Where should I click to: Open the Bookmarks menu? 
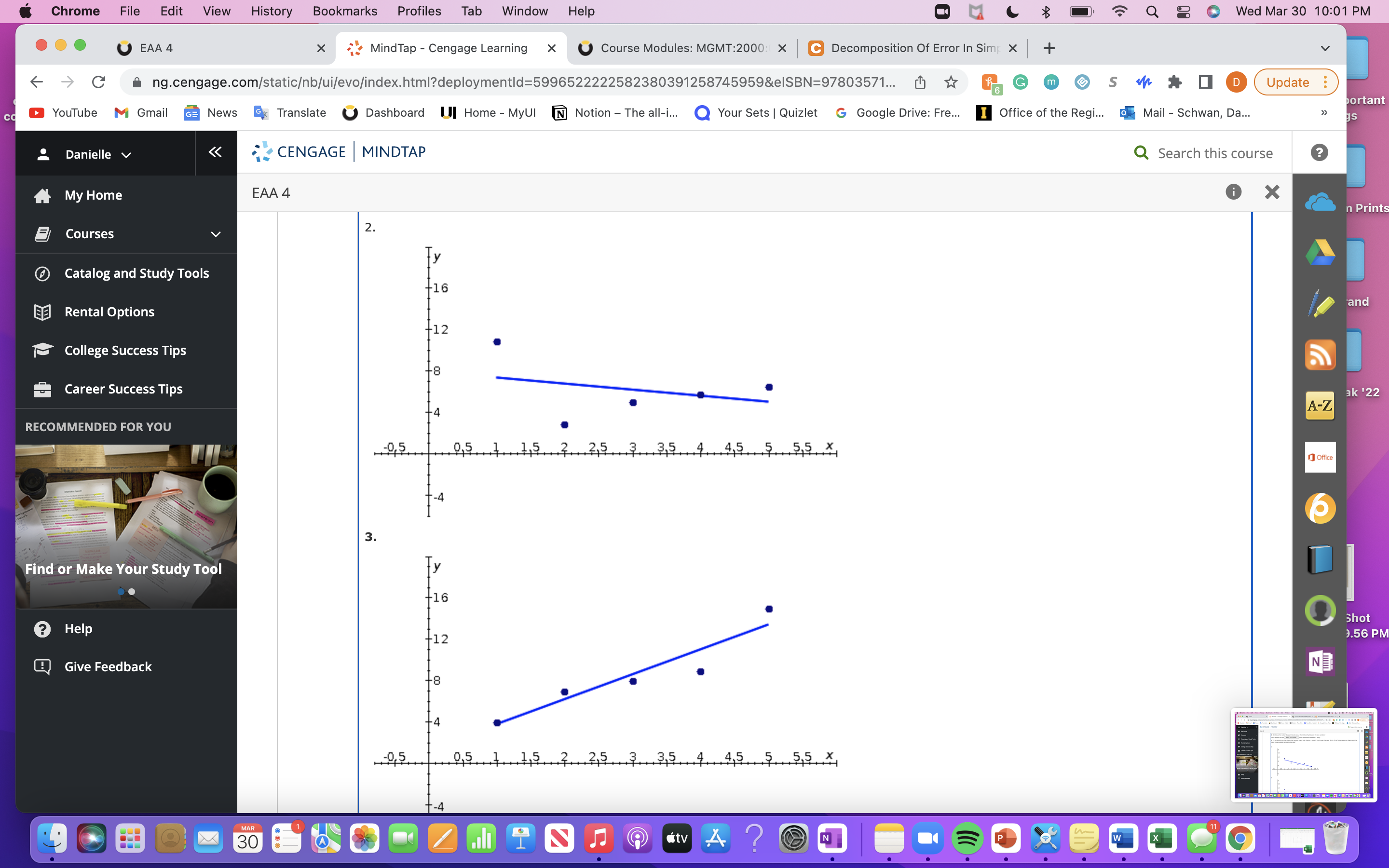pos(345,11)
